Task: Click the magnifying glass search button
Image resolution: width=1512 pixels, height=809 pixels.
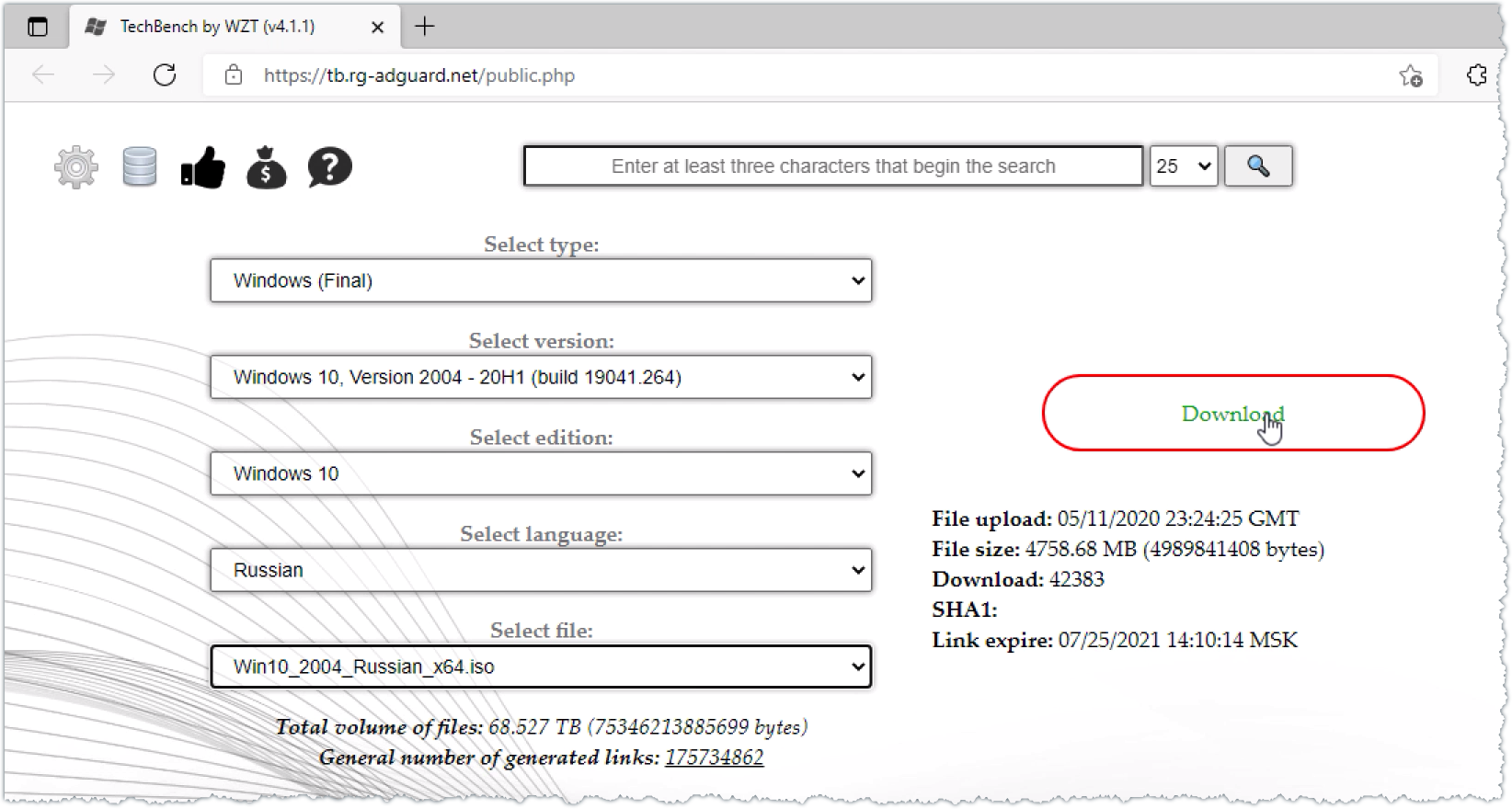Action: click(1257, 166)
